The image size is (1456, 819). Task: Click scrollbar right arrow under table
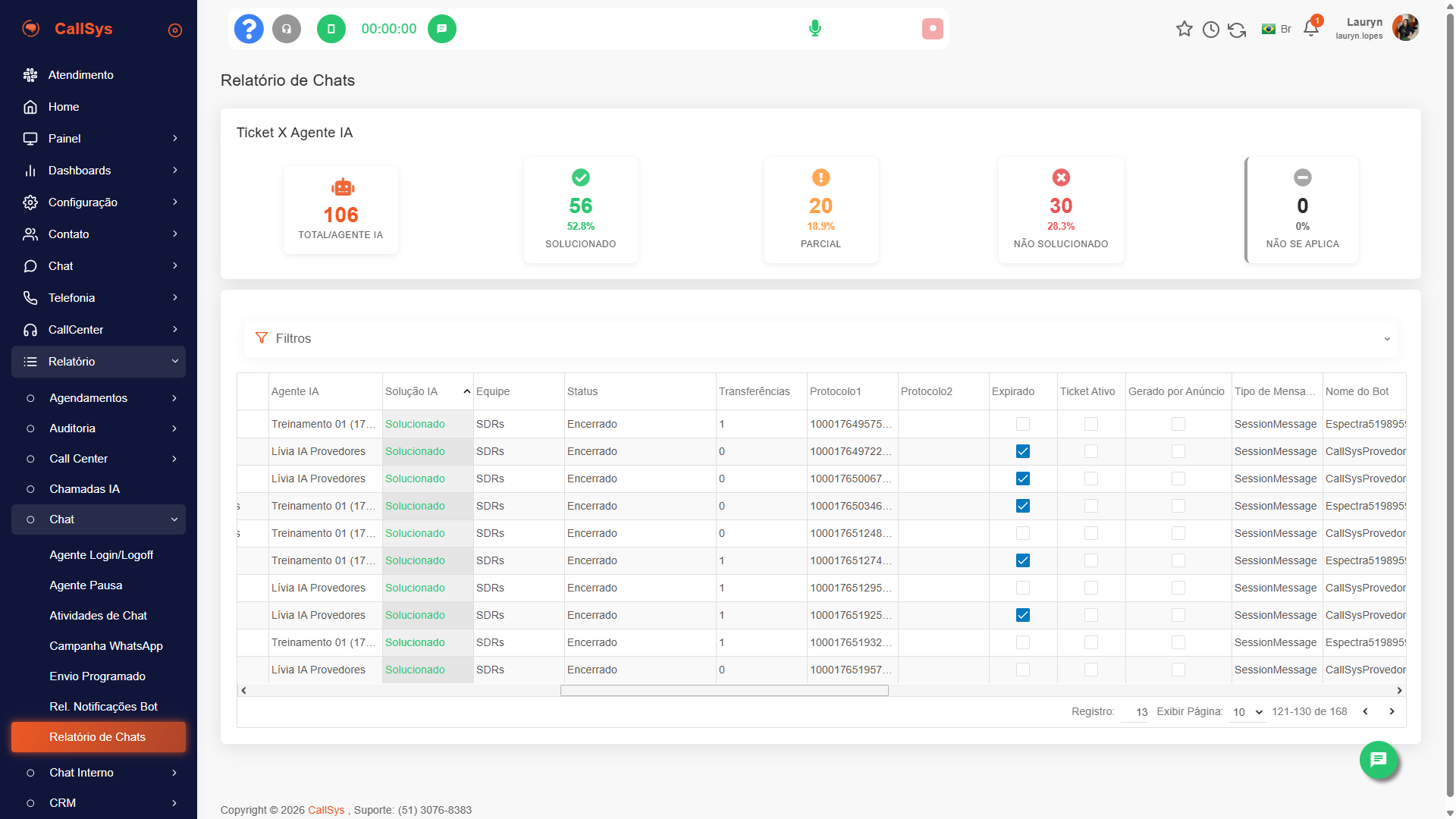click(1400, 690)
